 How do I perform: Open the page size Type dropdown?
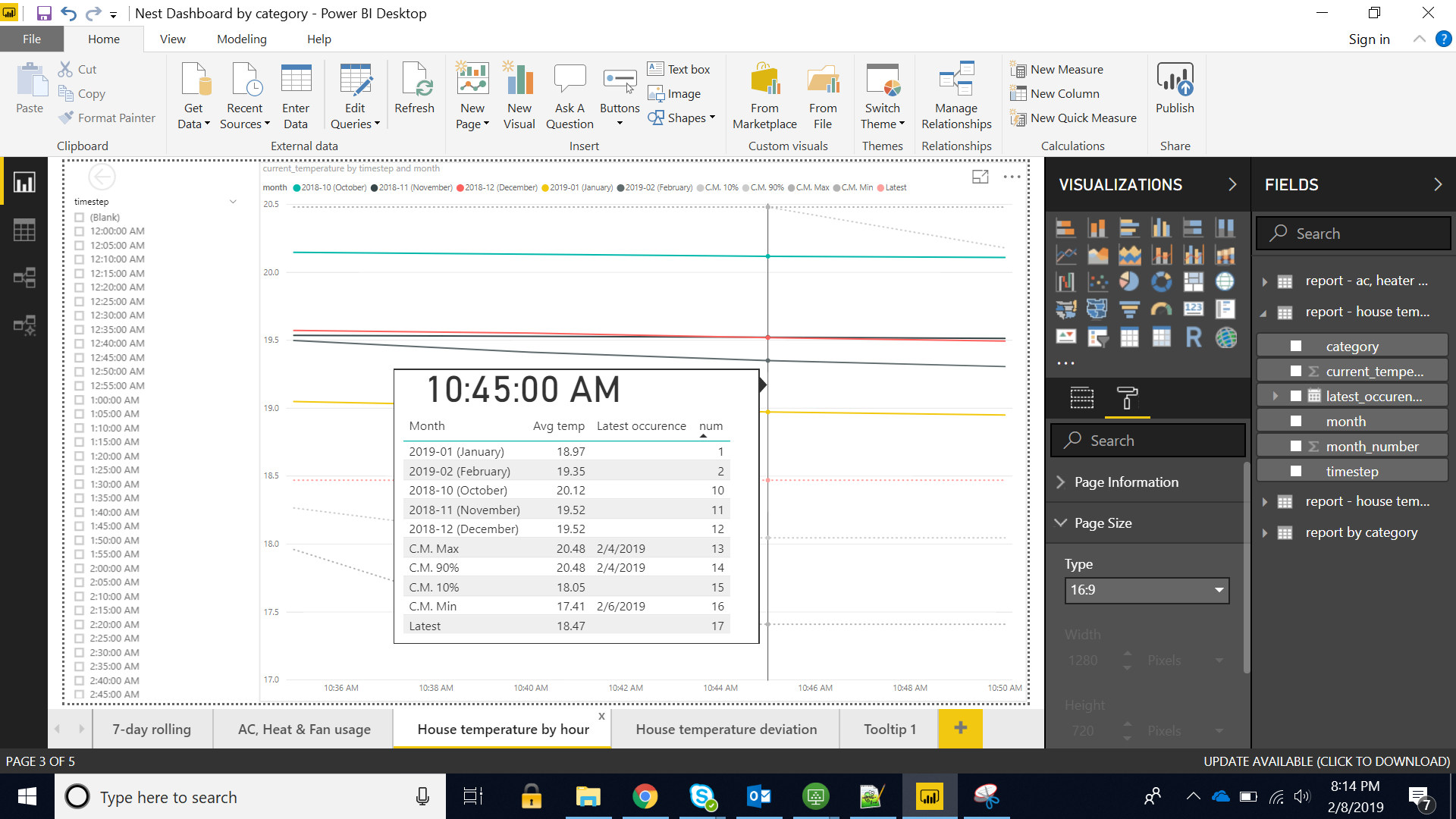tap(1147, 590)
